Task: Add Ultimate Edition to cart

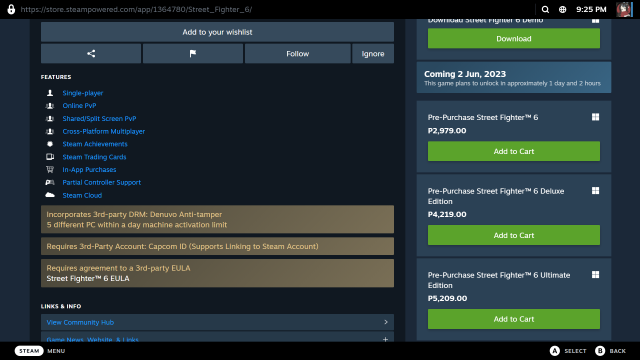Action: [x=514, y=319]
